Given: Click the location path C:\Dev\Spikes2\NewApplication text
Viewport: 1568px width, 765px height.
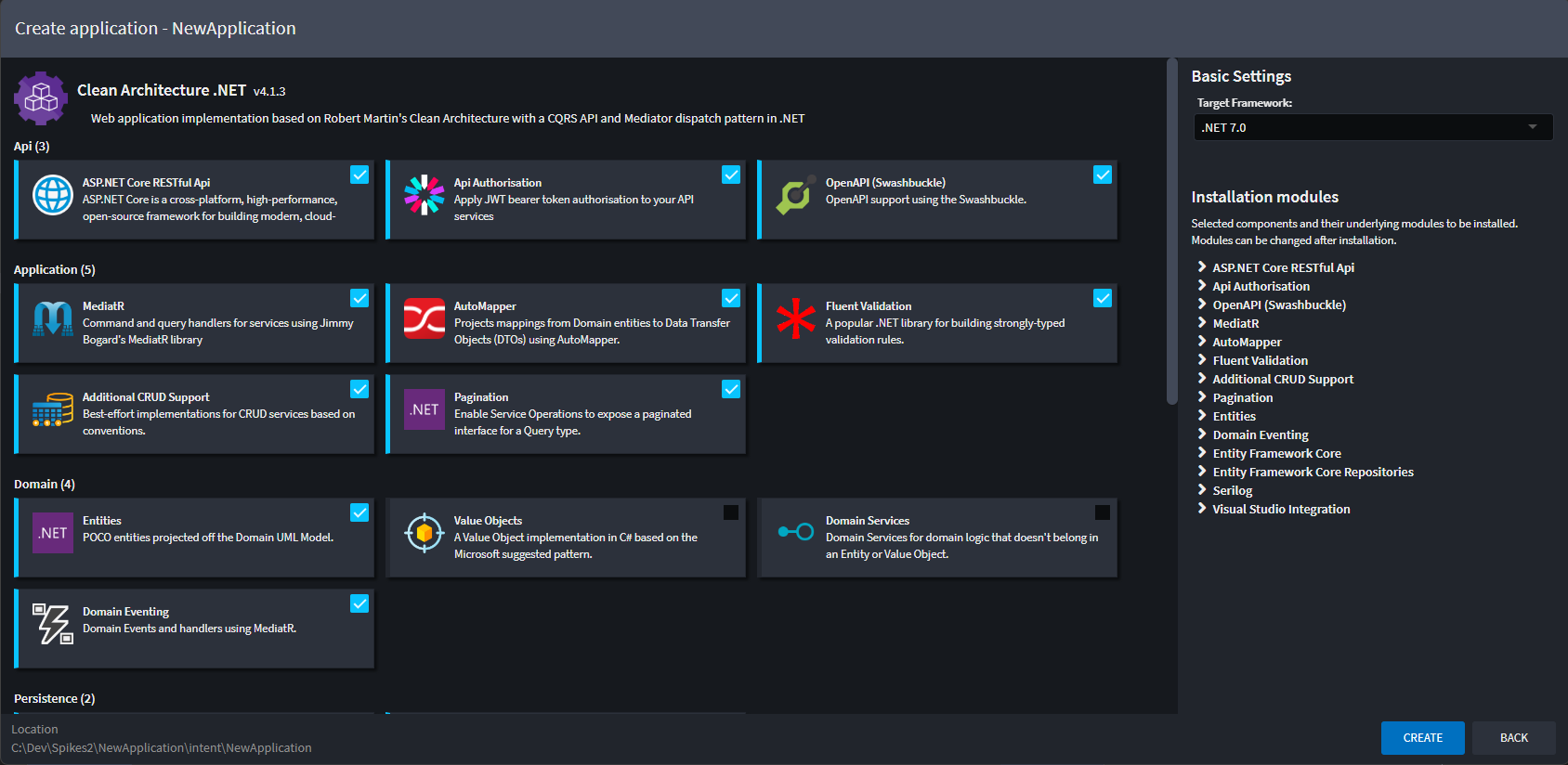Looking at the screenshot, I should (x=162, y=748).
